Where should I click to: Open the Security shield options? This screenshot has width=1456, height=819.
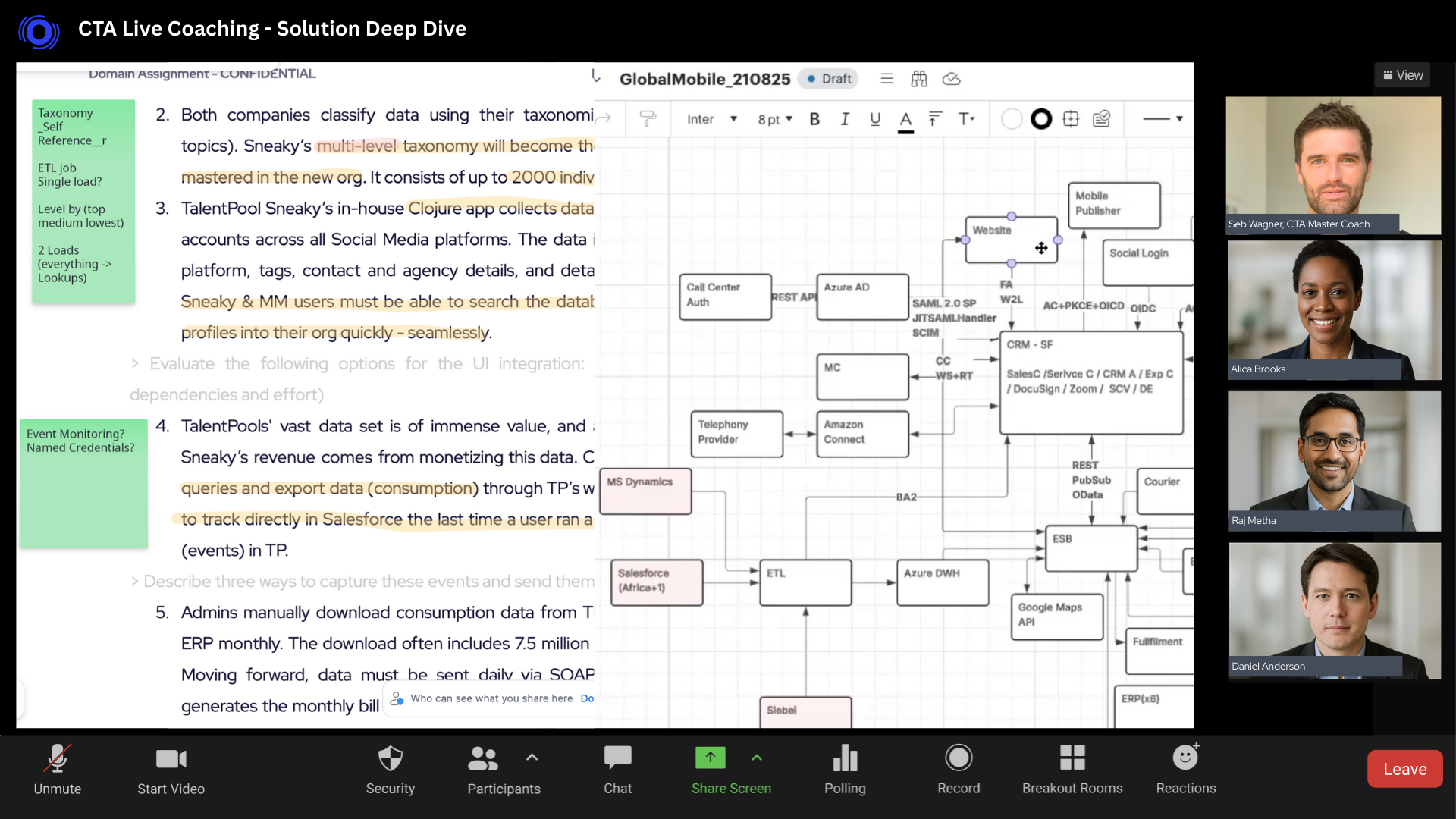390,769
